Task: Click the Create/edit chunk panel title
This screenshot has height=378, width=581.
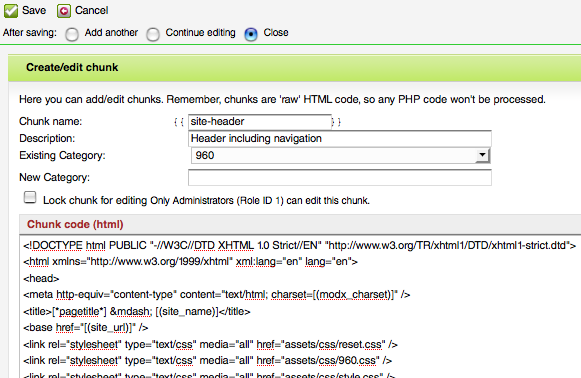Action: pyautogui.click(x=72, y=67)
